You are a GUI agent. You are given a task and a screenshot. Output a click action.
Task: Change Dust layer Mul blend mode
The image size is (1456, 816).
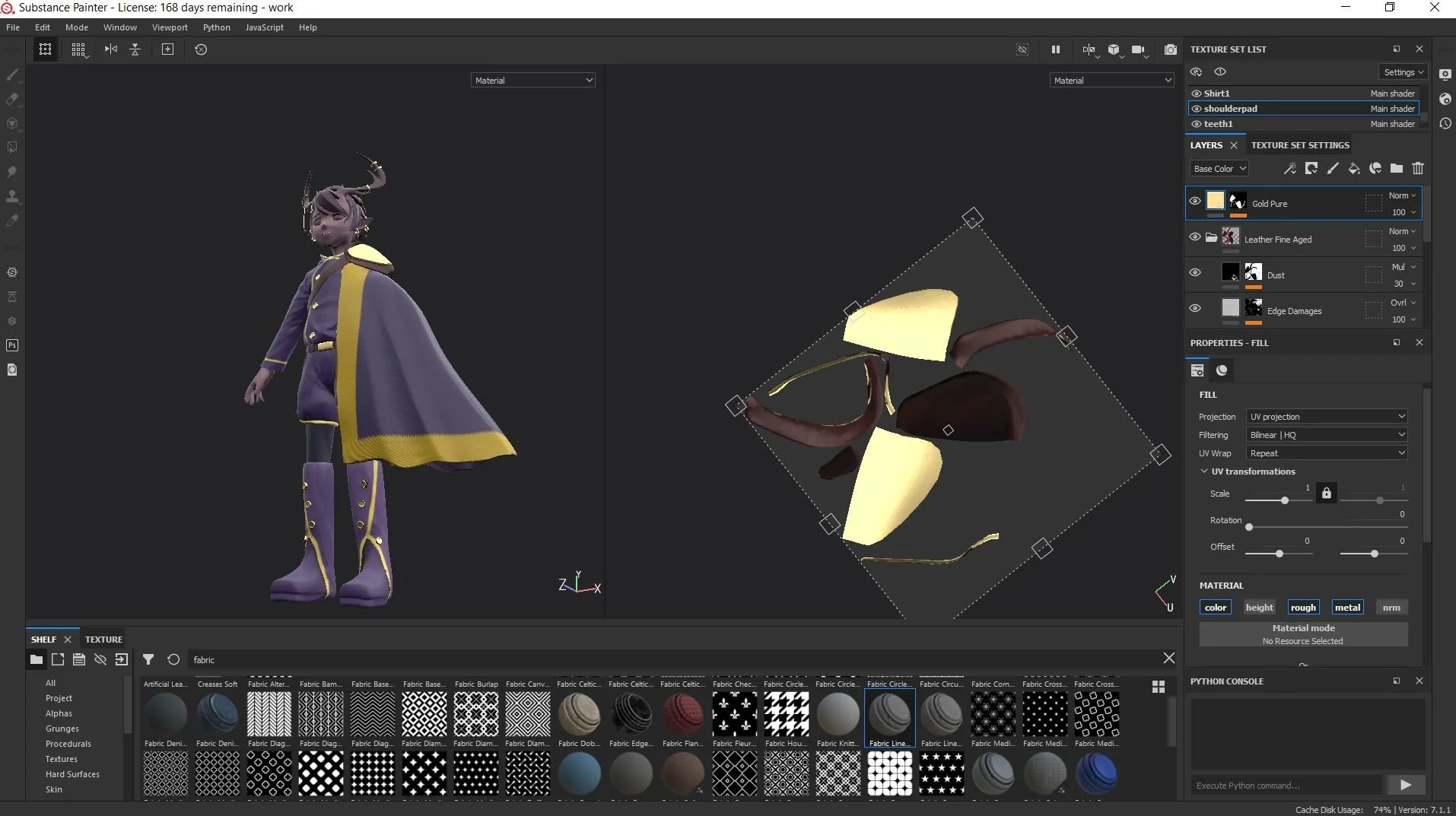[x=1404, y=267]
